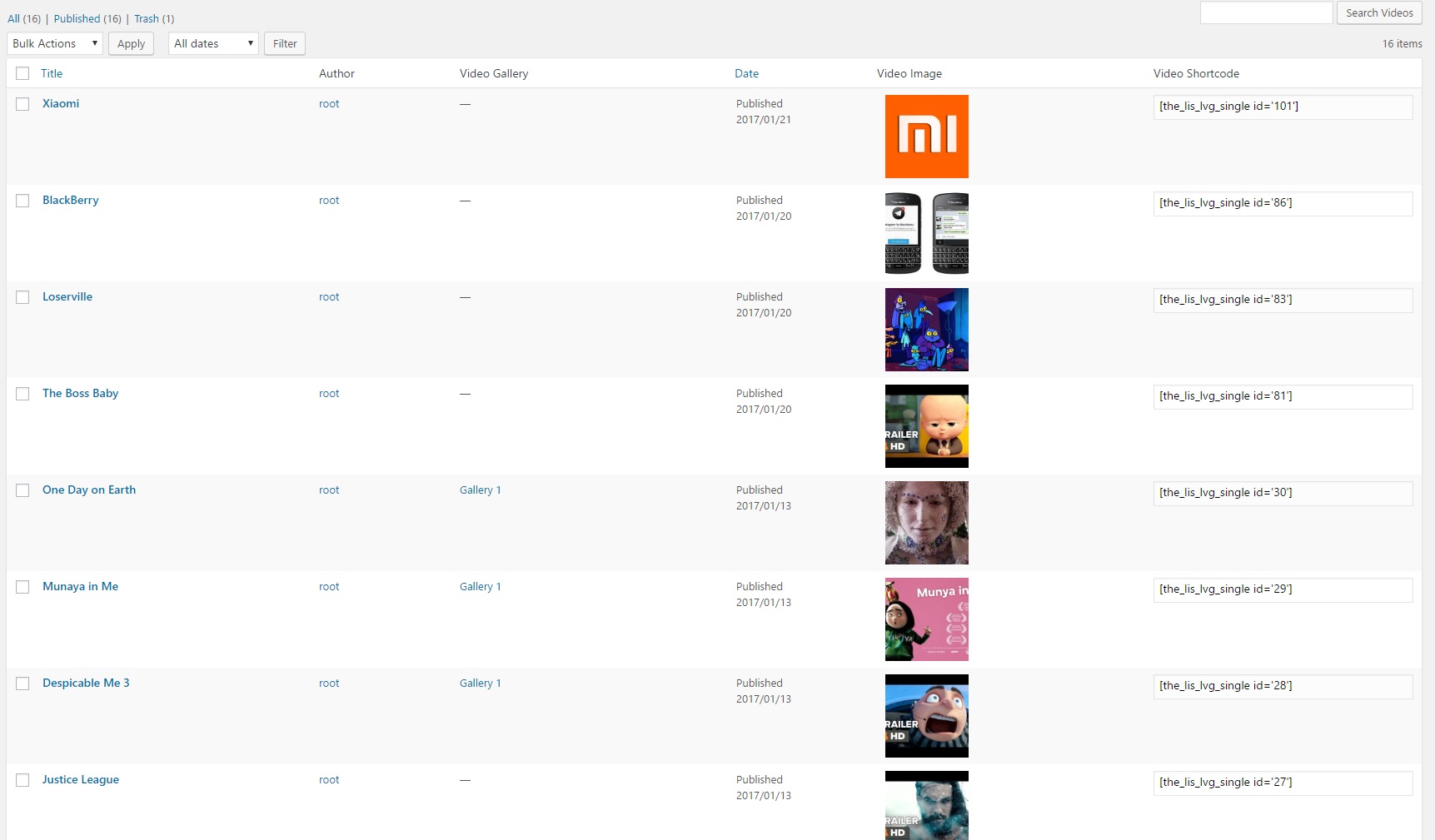This screenshot has height=840, width=1435.
Task: Click the Video Image column header
Action: coord(909,73)
